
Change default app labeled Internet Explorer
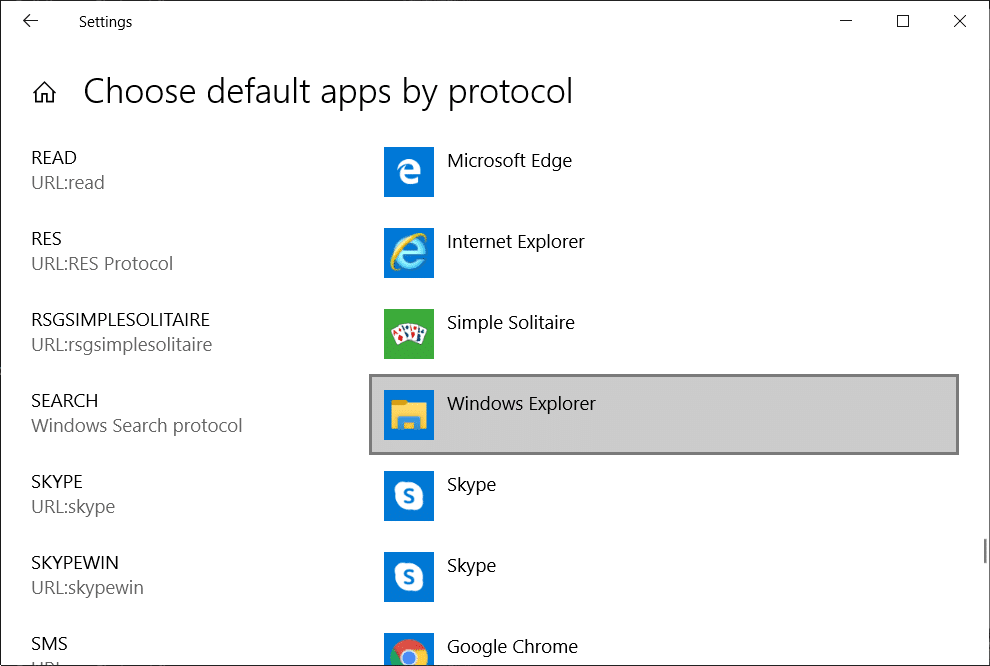point(515,242)
